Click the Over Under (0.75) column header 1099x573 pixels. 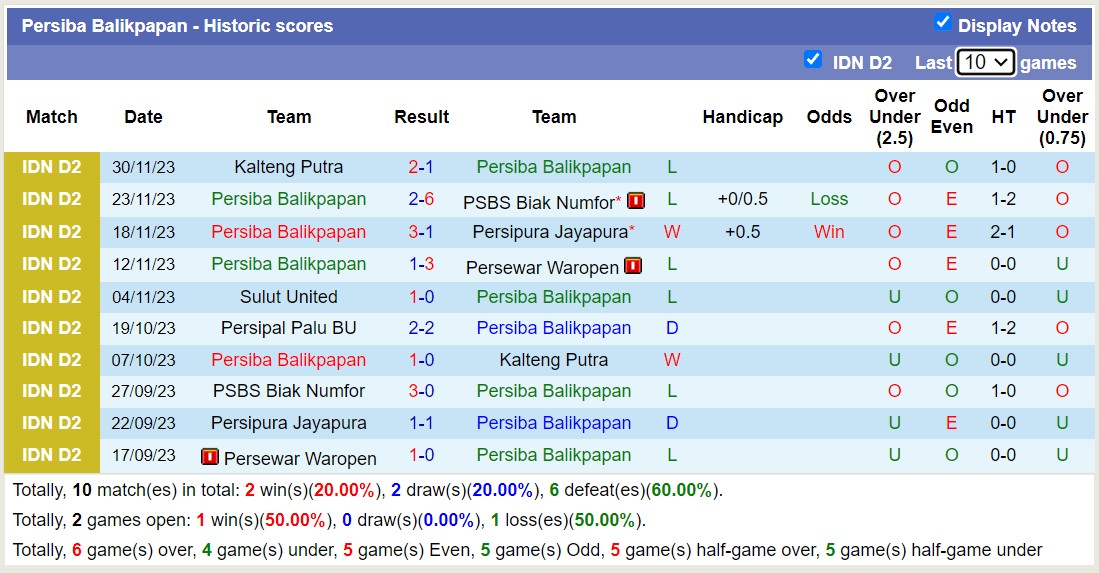pyautogui.click(x=1063, y=117)
